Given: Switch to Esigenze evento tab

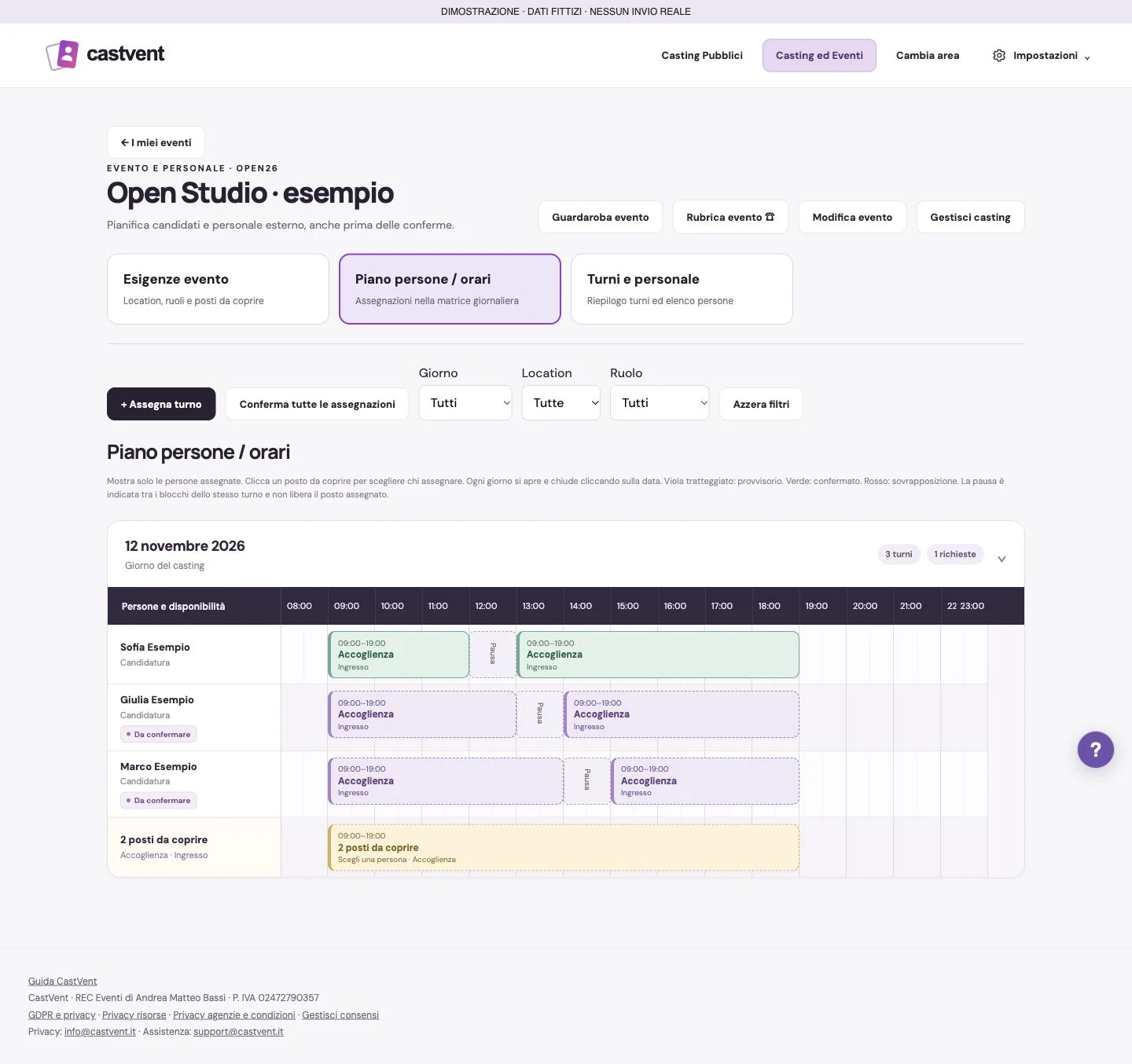Looking at the screenshot, I should pos(218,288).
